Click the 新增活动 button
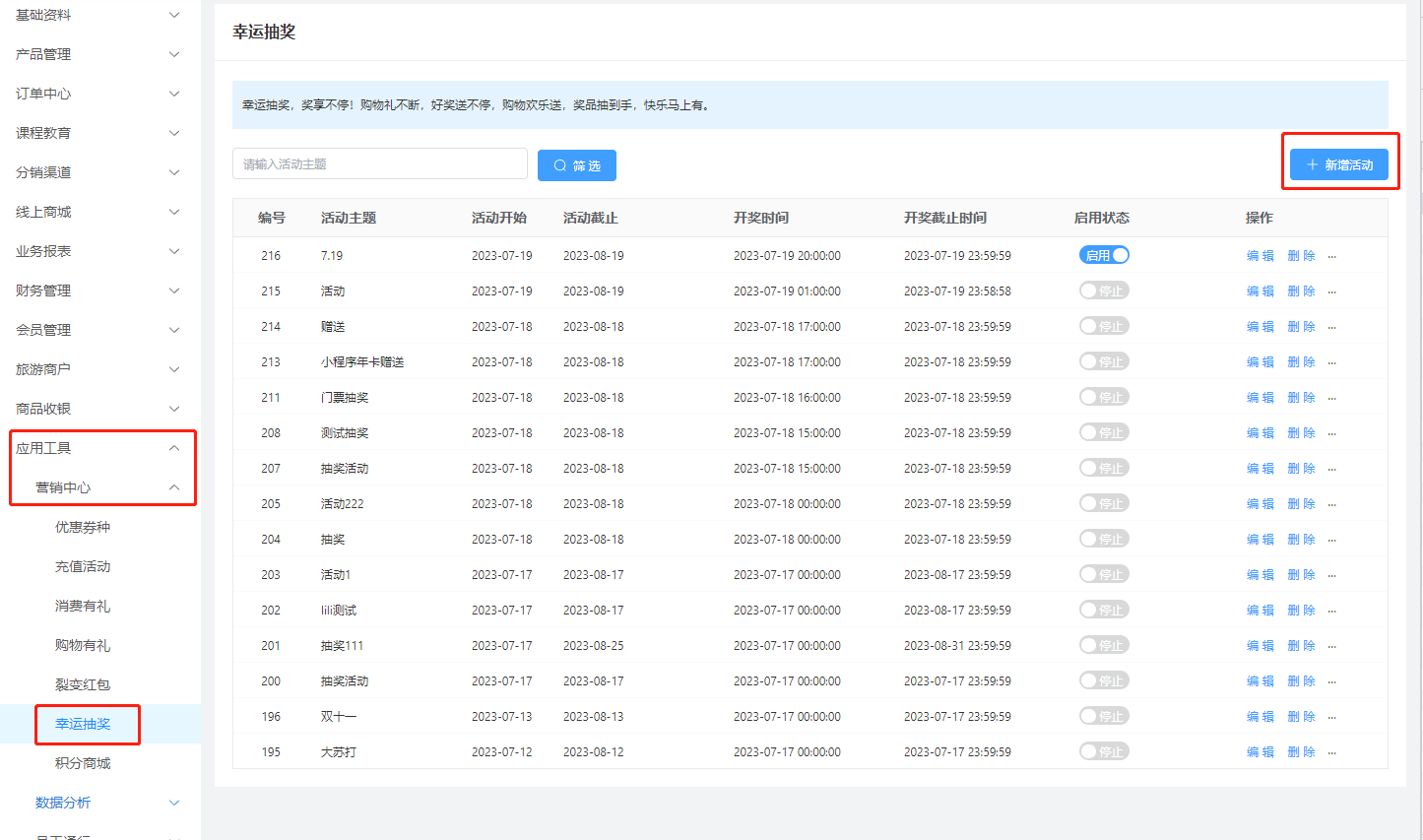 pos(1338,164)
